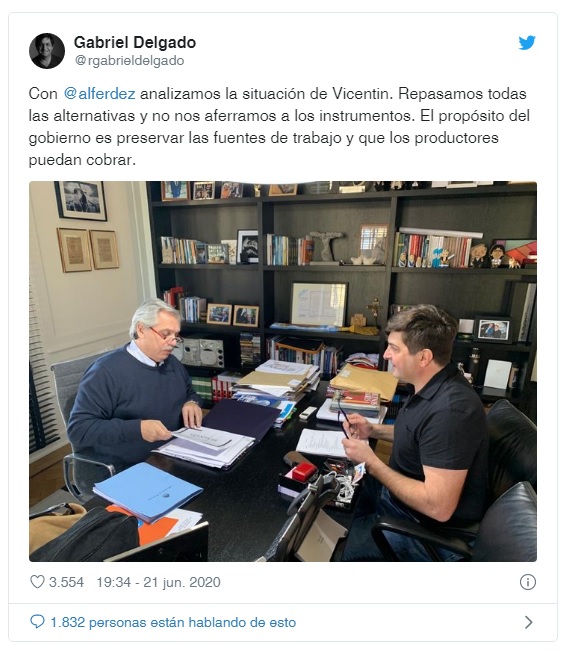Open Gabriel Delgado's profile avatar

point(47,51)
